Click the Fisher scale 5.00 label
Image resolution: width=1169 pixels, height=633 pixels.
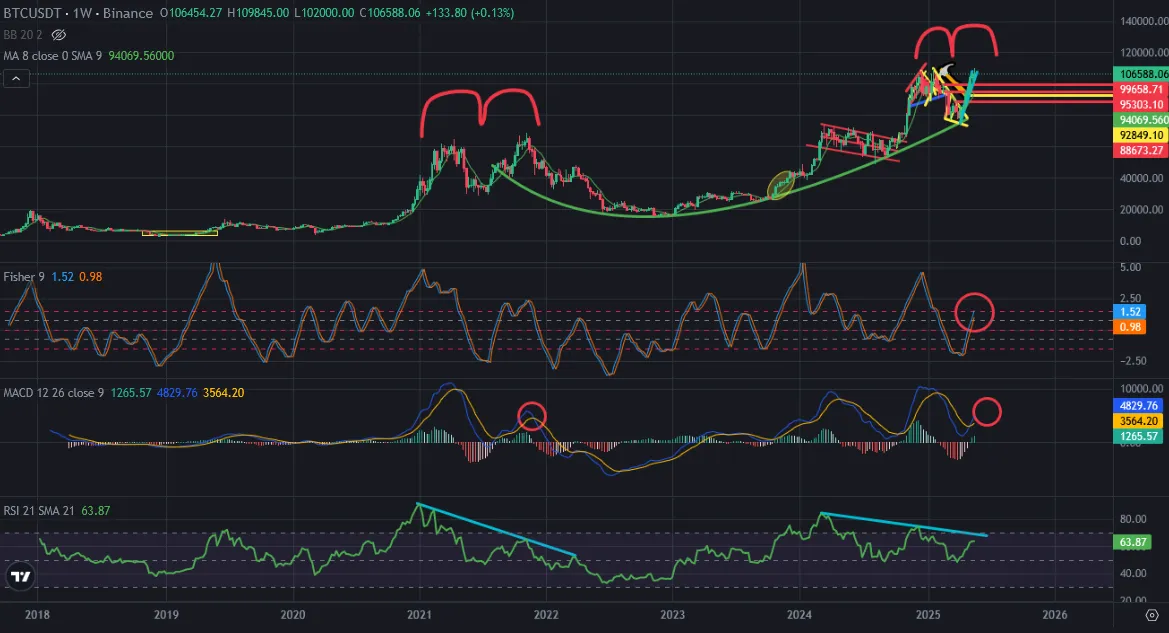1130,267
